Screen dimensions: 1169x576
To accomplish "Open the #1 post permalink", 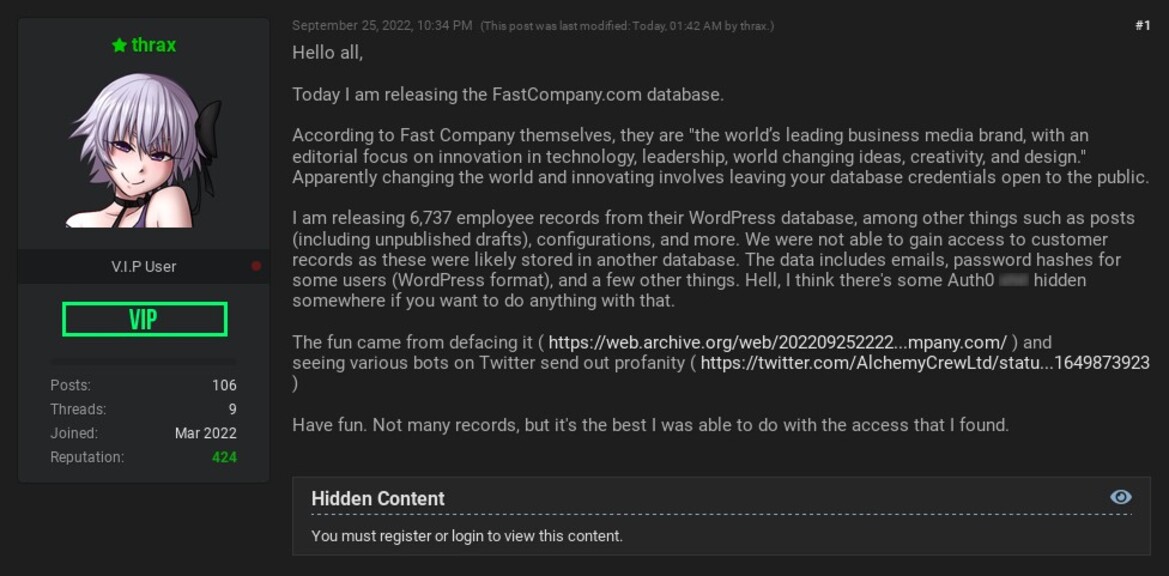I will 1142,26.
